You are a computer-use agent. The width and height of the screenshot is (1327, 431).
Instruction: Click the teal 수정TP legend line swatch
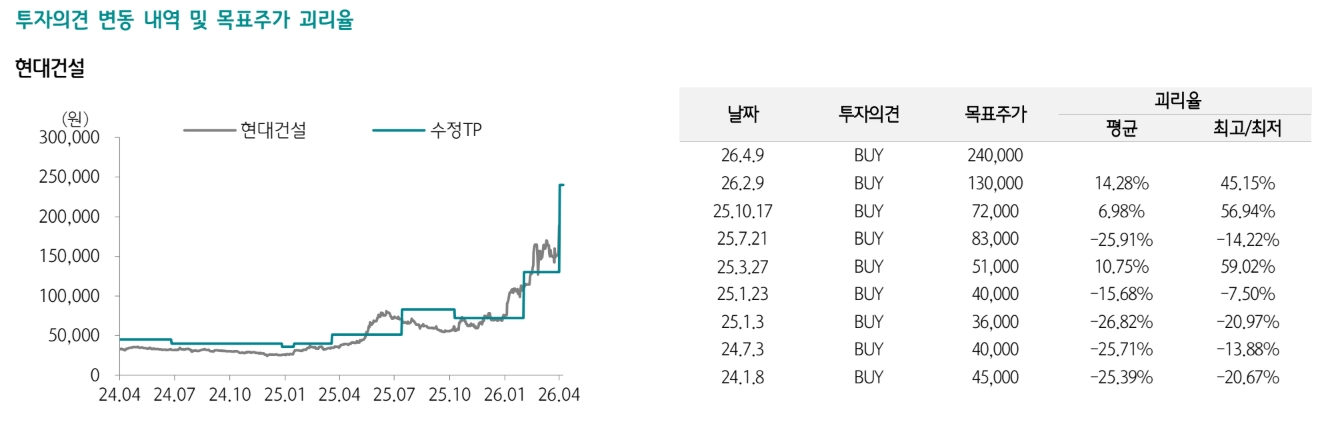click(398, 130)
